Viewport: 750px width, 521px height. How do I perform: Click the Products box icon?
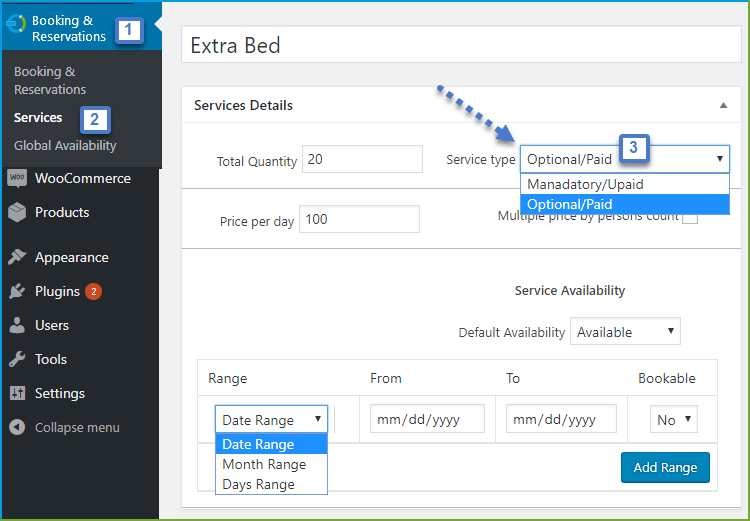pos(17,212)
